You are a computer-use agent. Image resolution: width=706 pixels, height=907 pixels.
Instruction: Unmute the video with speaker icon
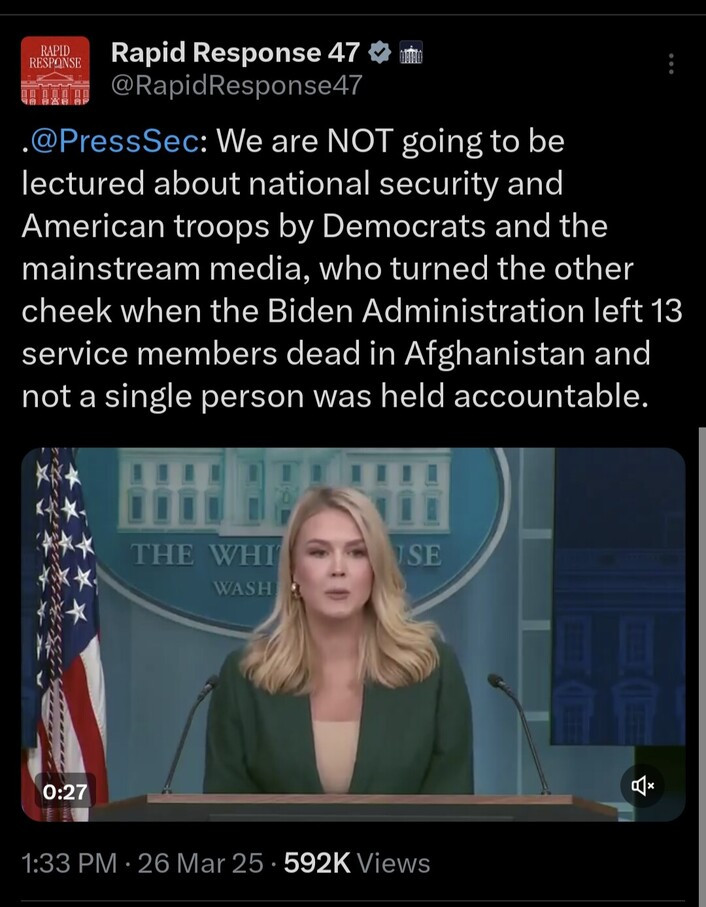click(643, 785)
